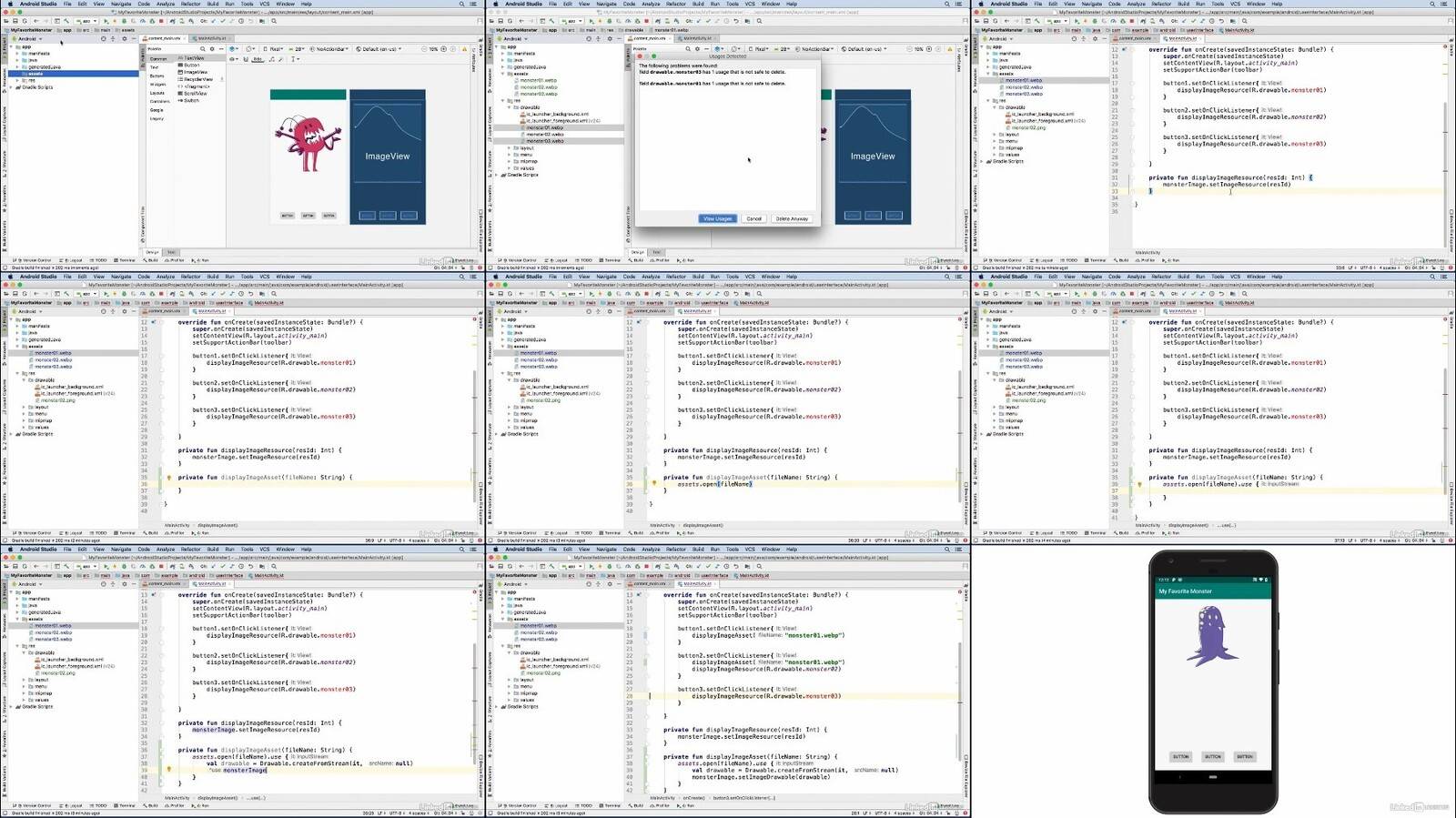Image resolution: width=1456 pixels, height=818 pixels.
Task: Tap the purple monster image on the phone
Action: pos(1211,638)
